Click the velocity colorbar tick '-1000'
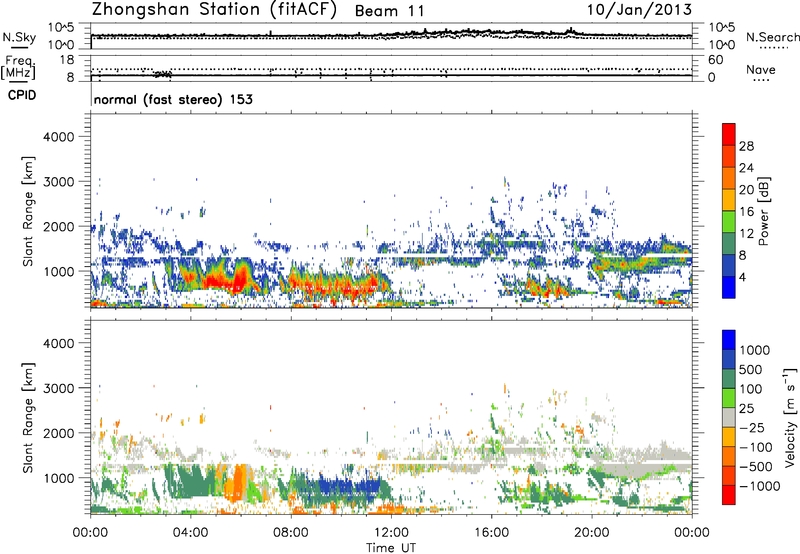 tap(760, 486)
